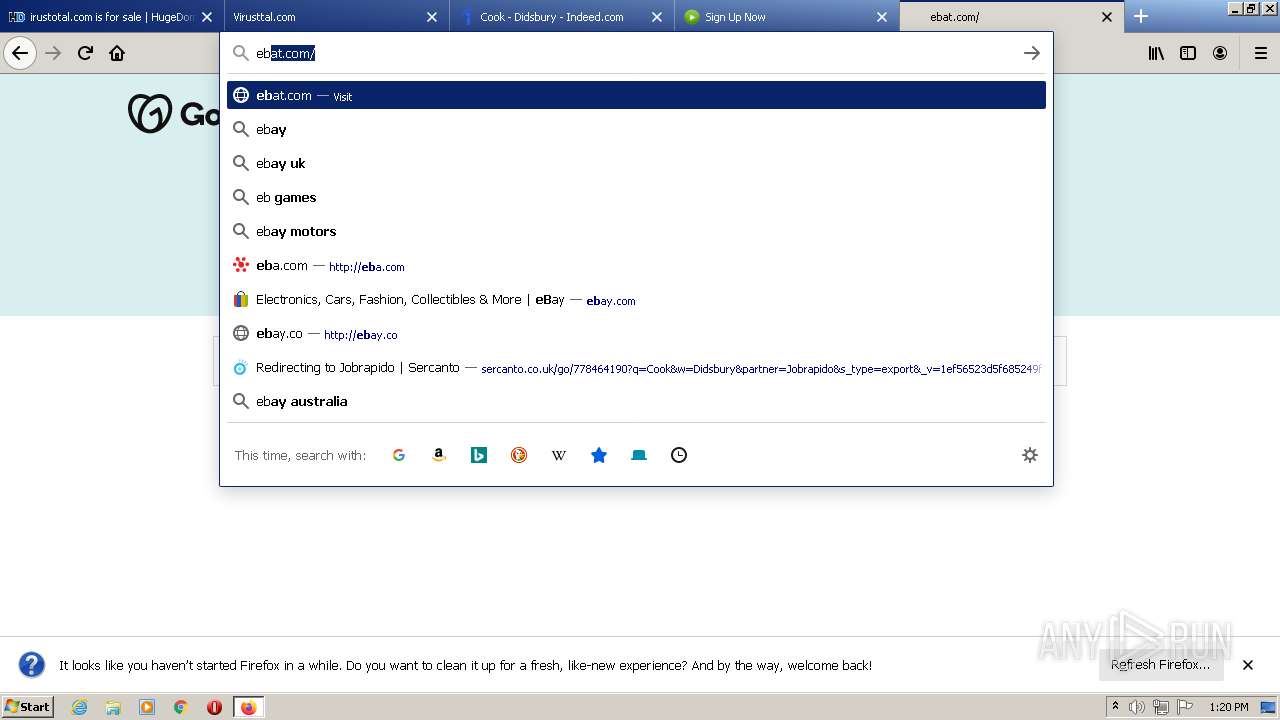Open the Firefox account icon

coord(1220,53)
